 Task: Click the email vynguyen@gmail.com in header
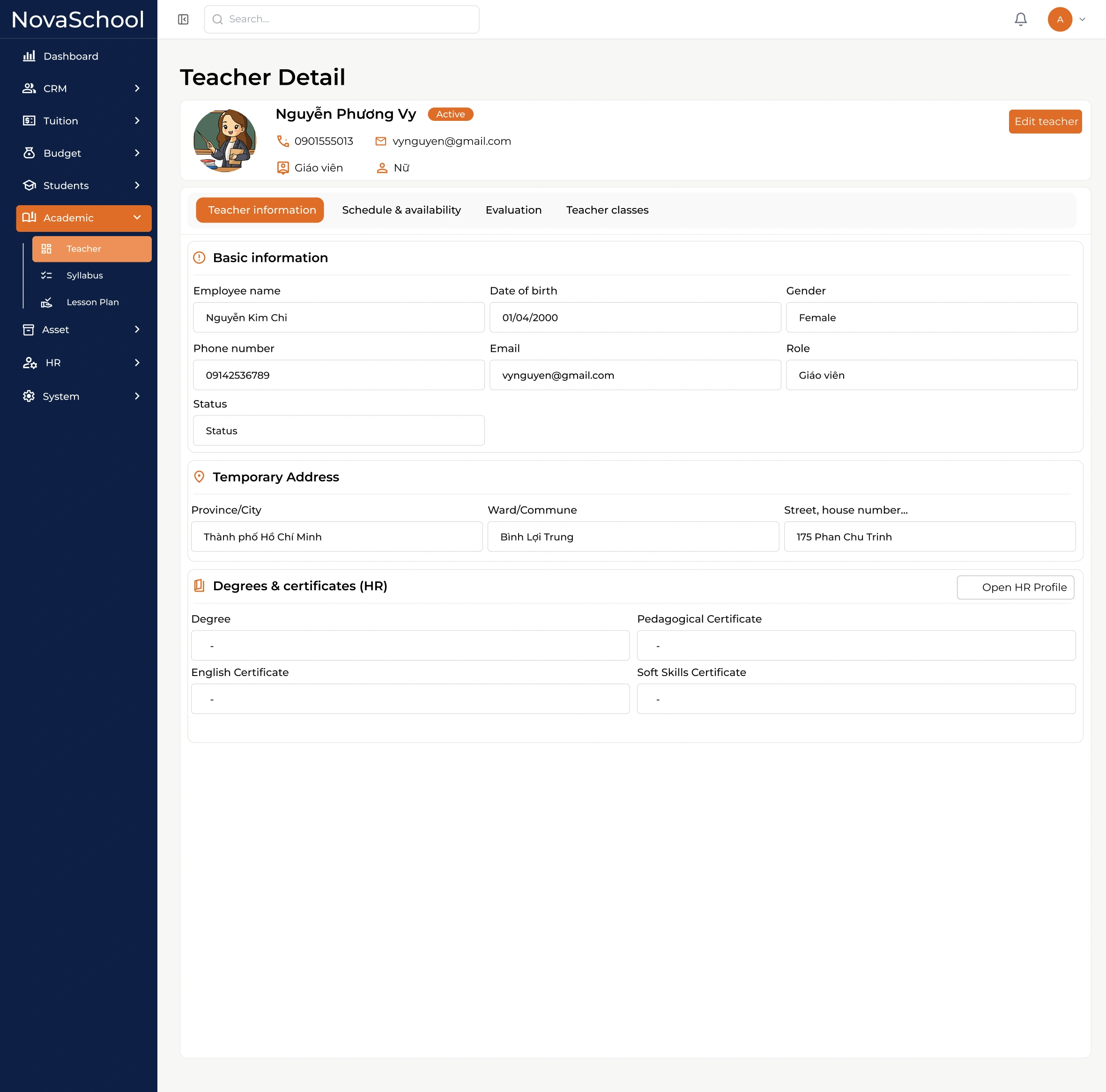(x=452, y=141)
